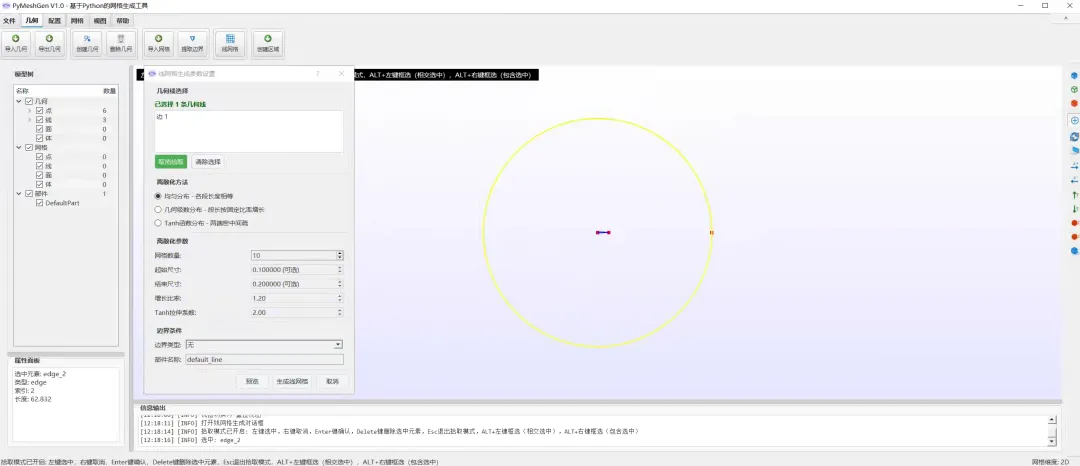The width and height of the screenshot is (1080, 466).
Task: Switch to the 几何 ribbon tab
Action: (x=31, y=21)
